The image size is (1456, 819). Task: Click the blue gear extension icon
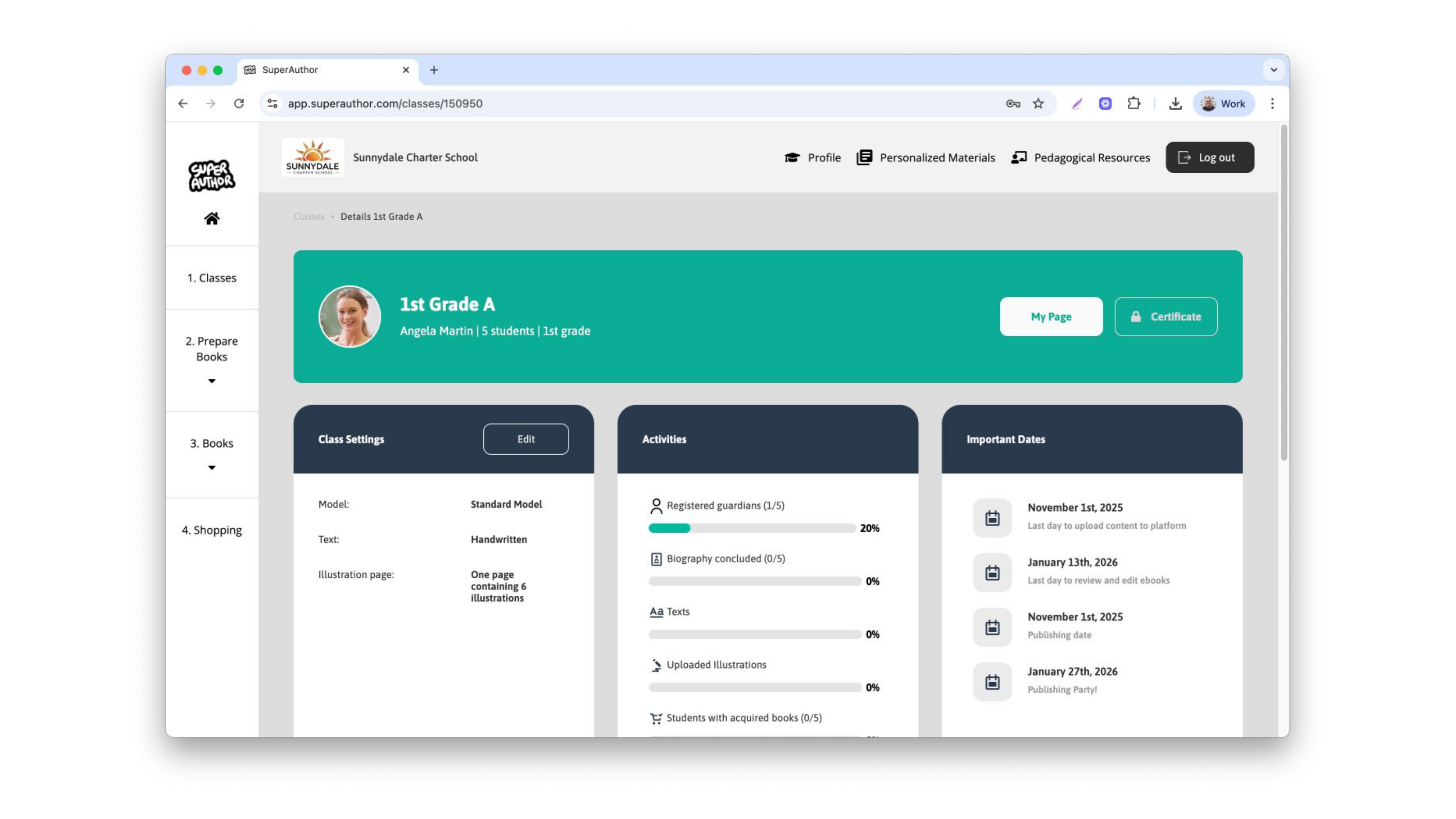click(x=1105, y=103)
